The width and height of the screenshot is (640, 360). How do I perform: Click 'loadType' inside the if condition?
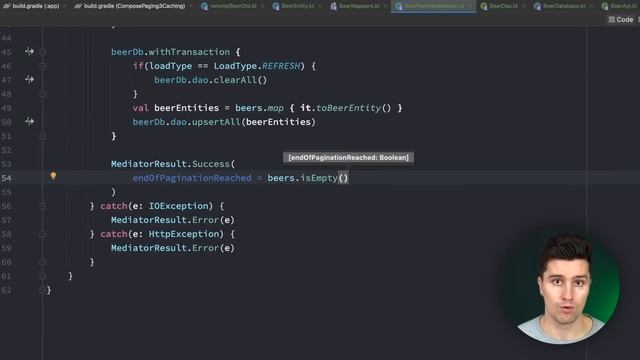pyautogui.click(x=170, y=66)
